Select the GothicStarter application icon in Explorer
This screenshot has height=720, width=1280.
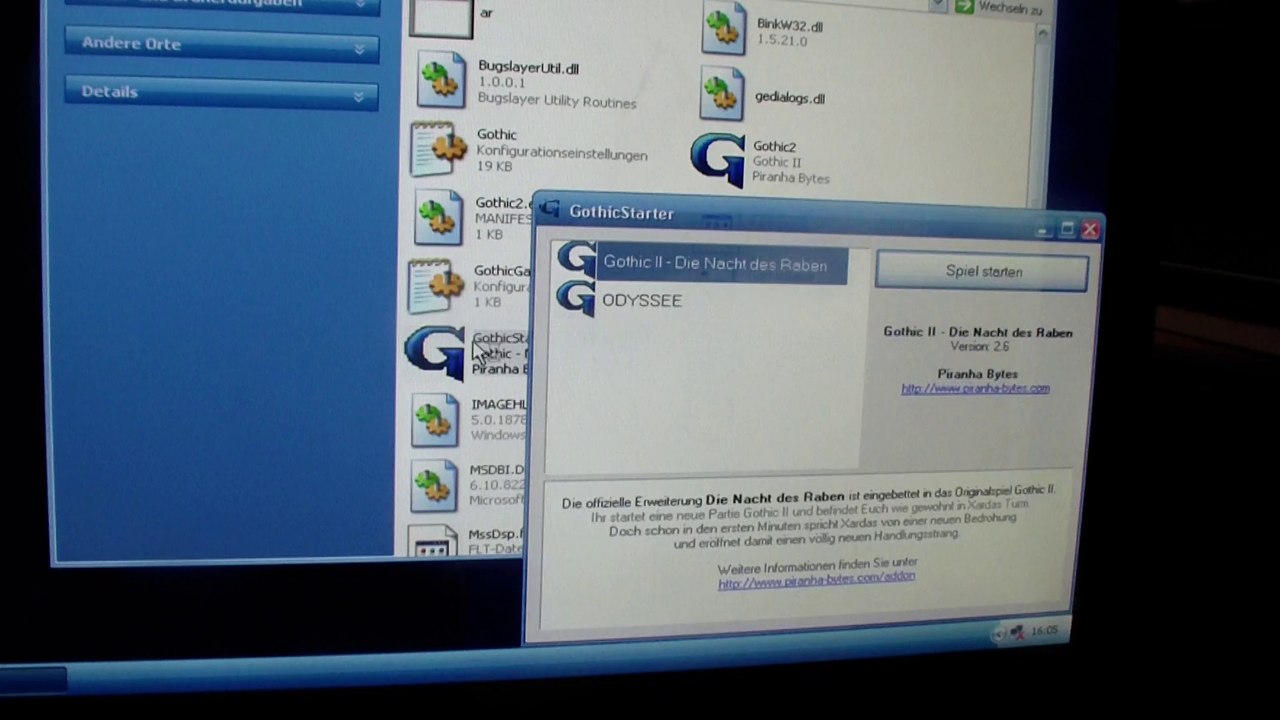coord(435,352)
